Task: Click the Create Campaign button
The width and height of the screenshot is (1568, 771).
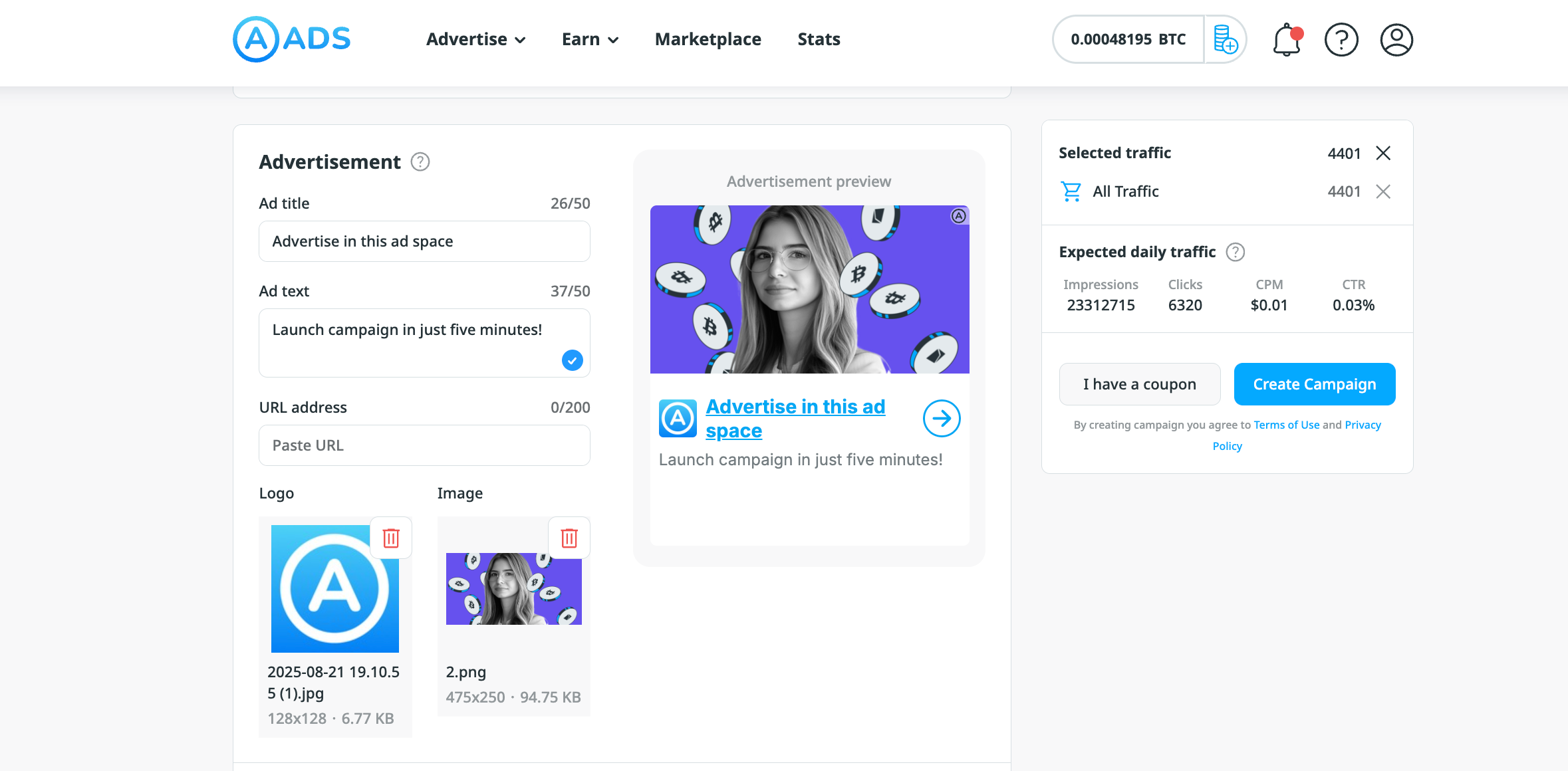Action: [1314, 384]
